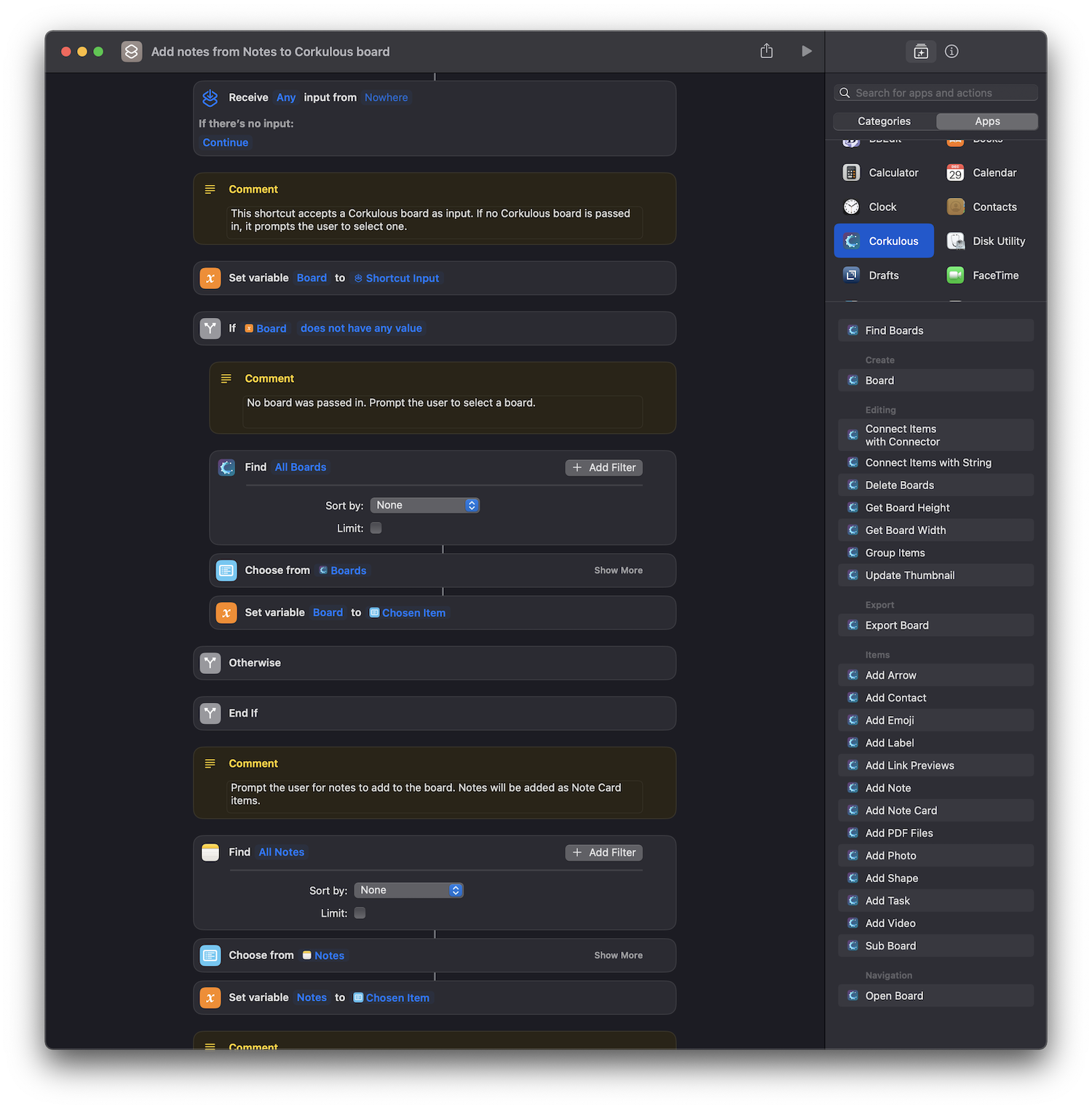Select Corkulous app in list
Screen dimensions: 1092x1109
[x=884, y=241]
